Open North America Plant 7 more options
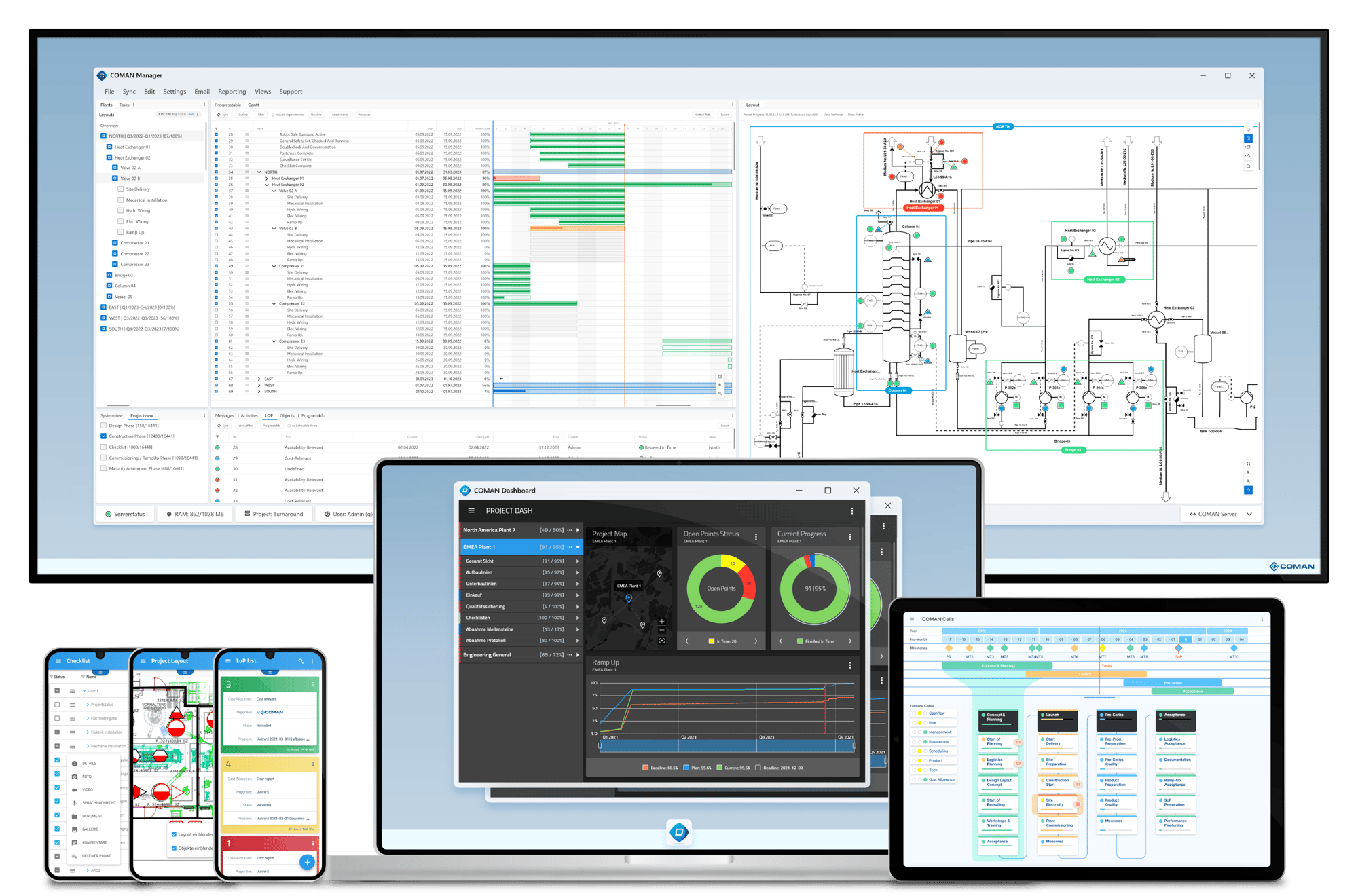Viewport: 1358px width, 896px height. [570, 530]
